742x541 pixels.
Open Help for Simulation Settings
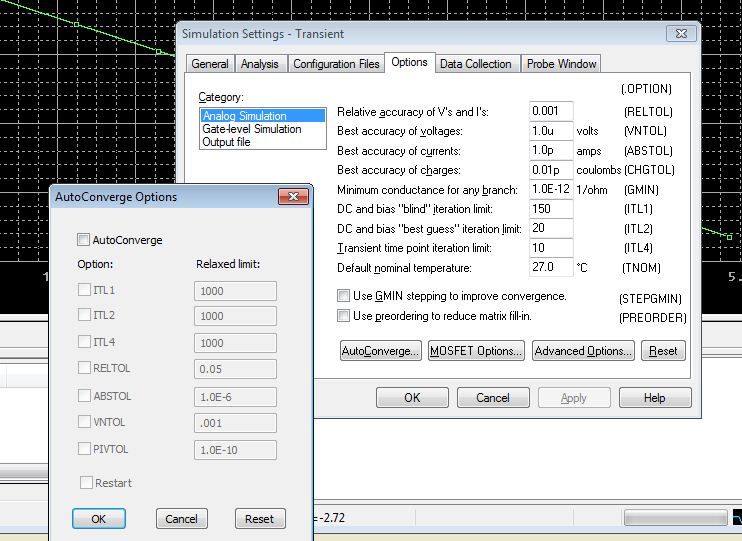coord(655,398)
